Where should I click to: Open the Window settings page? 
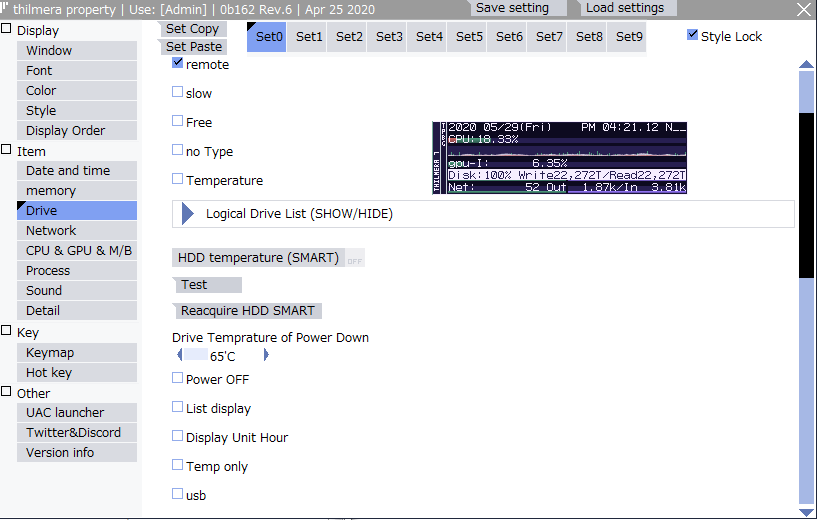(77, 51)
